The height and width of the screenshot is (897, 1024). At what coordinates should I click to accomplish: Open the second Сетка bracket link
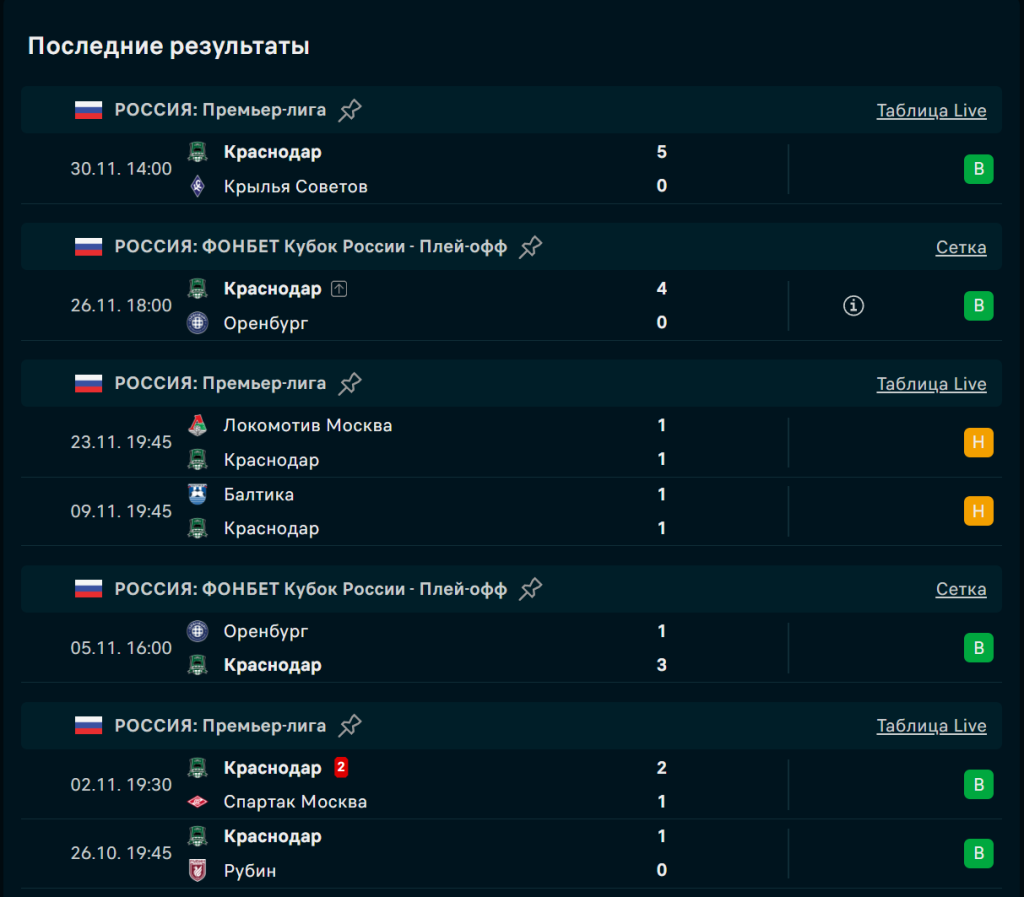pos(960,589)
